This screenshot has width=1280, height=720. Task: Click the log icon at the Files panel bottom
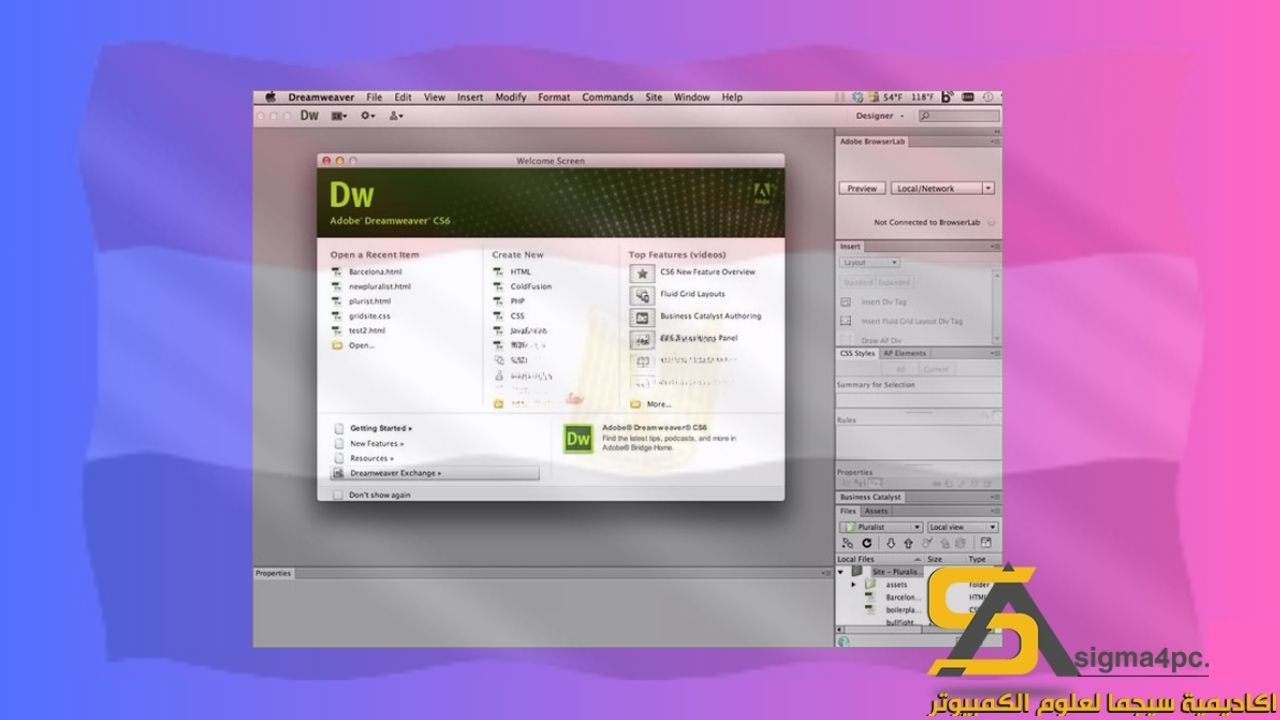pos(843,641)
